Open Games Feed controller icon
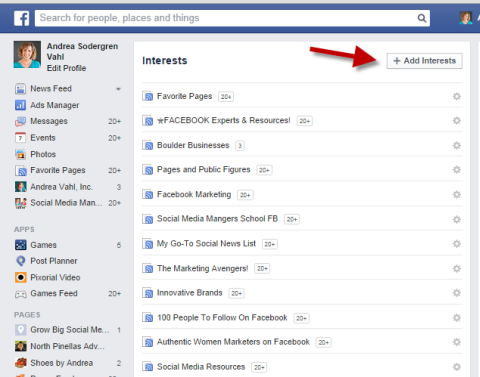 click(20, 294)
